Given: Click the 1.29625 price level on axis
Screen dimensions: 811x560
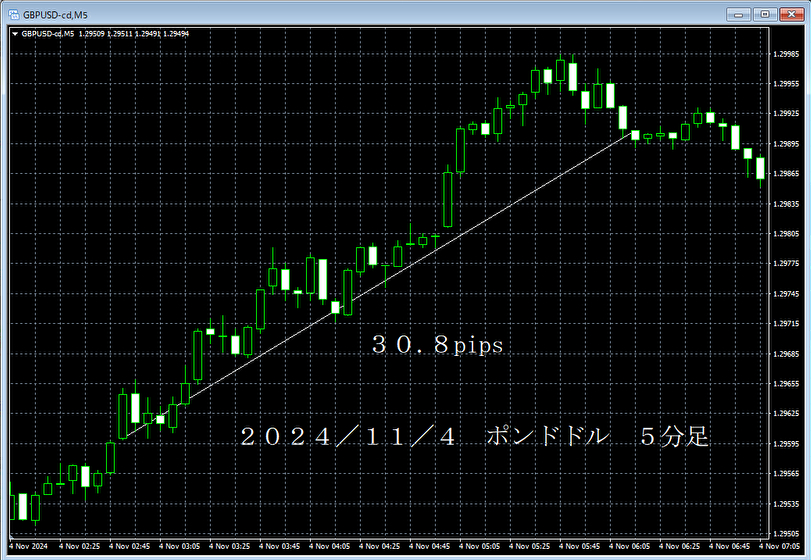Looking at the screenshot, I should tap(787, 414).
